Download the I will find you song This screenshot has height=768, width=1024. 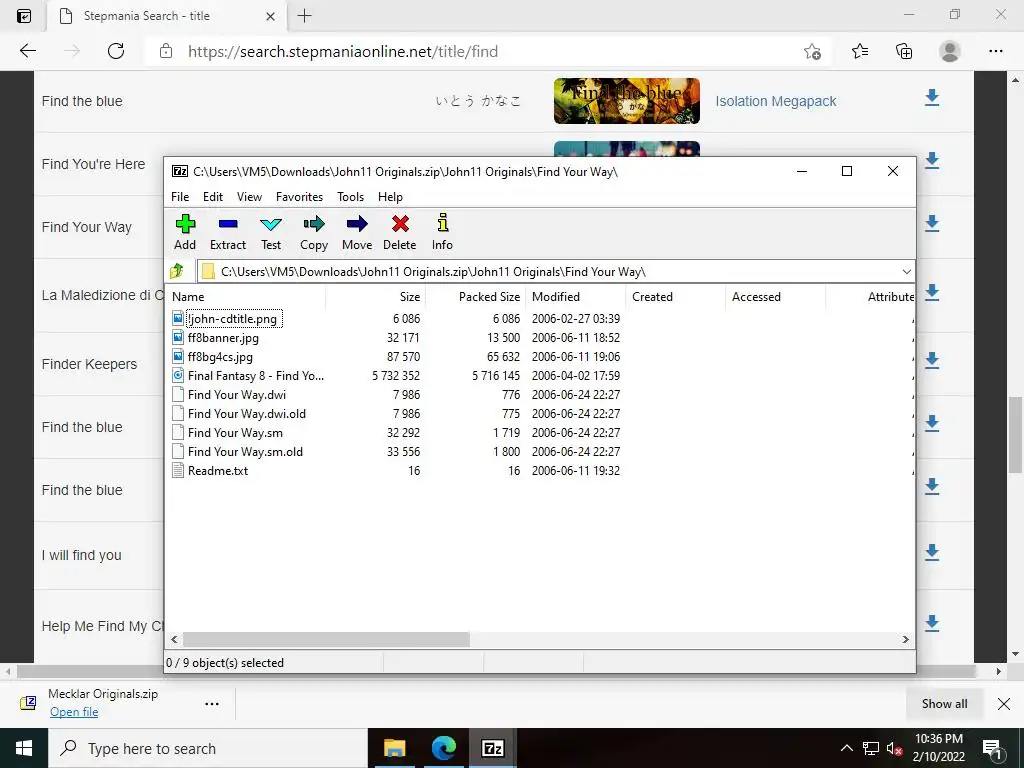click(x=932, y=552)
